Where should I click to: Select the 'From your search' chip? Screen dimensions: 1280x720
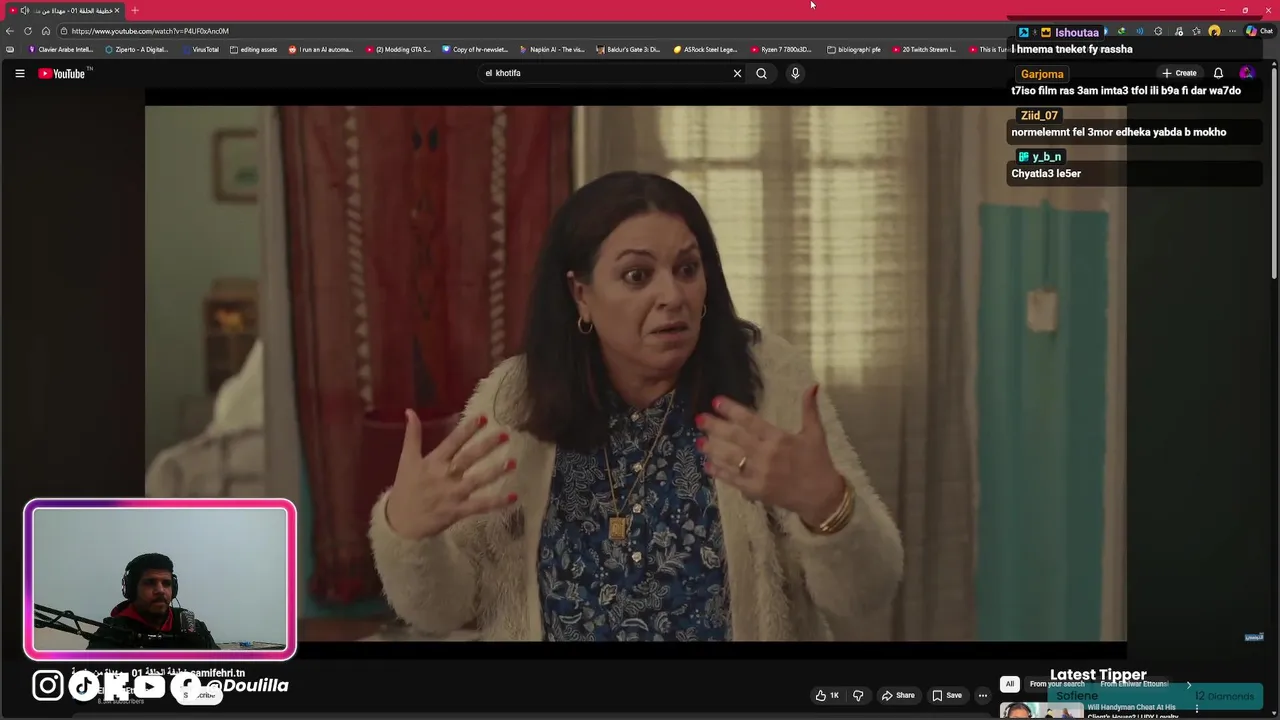click(1057, 684)
